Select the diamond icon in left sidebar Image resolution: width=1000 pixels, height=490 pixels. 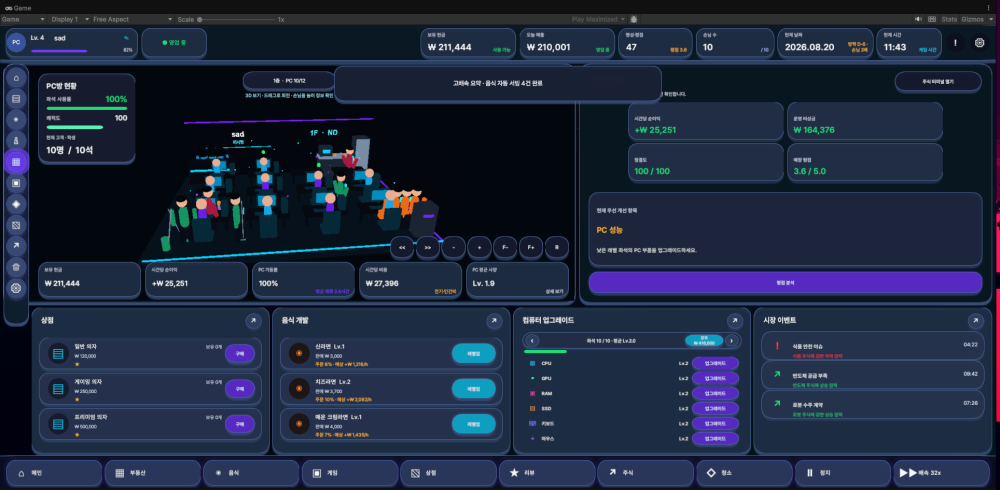(16, 204)
